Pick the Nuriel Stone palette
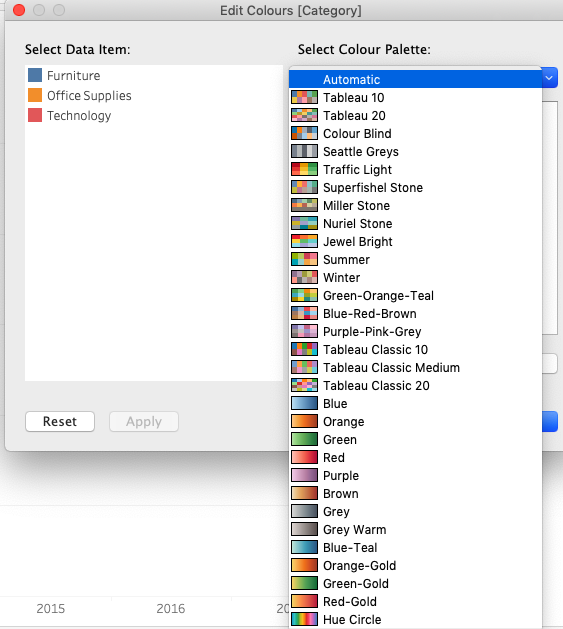The height and width of the screenshot is (629, 563). point(415,223)
